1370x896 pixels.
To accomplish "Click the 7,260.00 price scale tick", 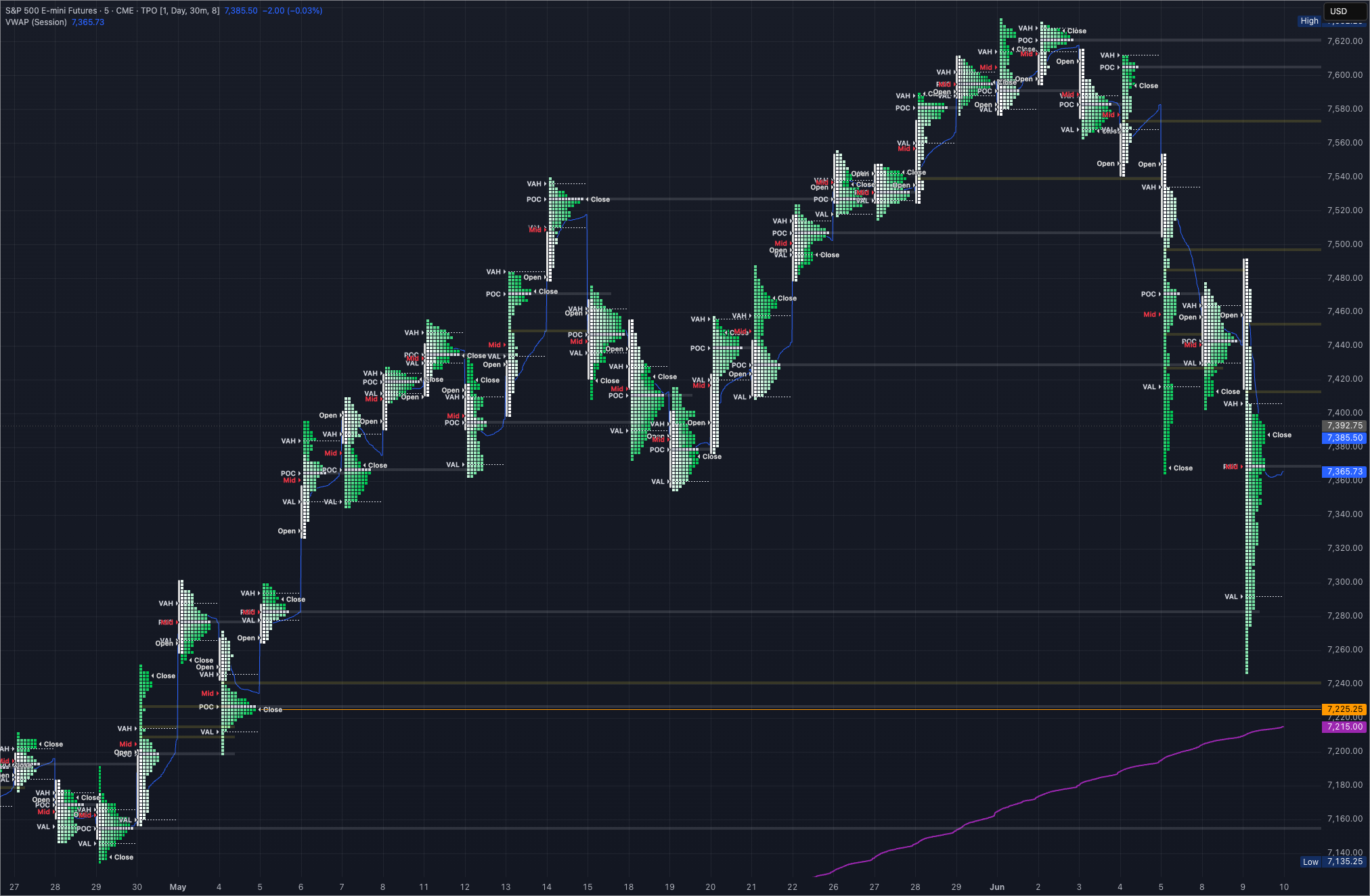I will [1345, 650].
